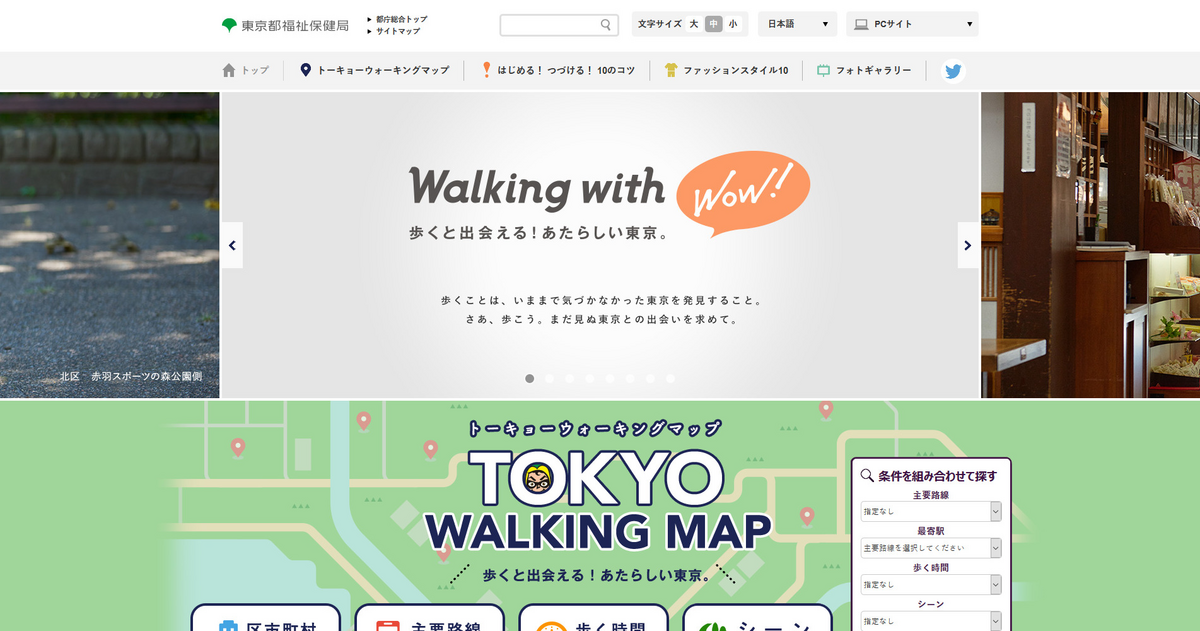Select the third carousel indicator dot

[x=570, y=379]
